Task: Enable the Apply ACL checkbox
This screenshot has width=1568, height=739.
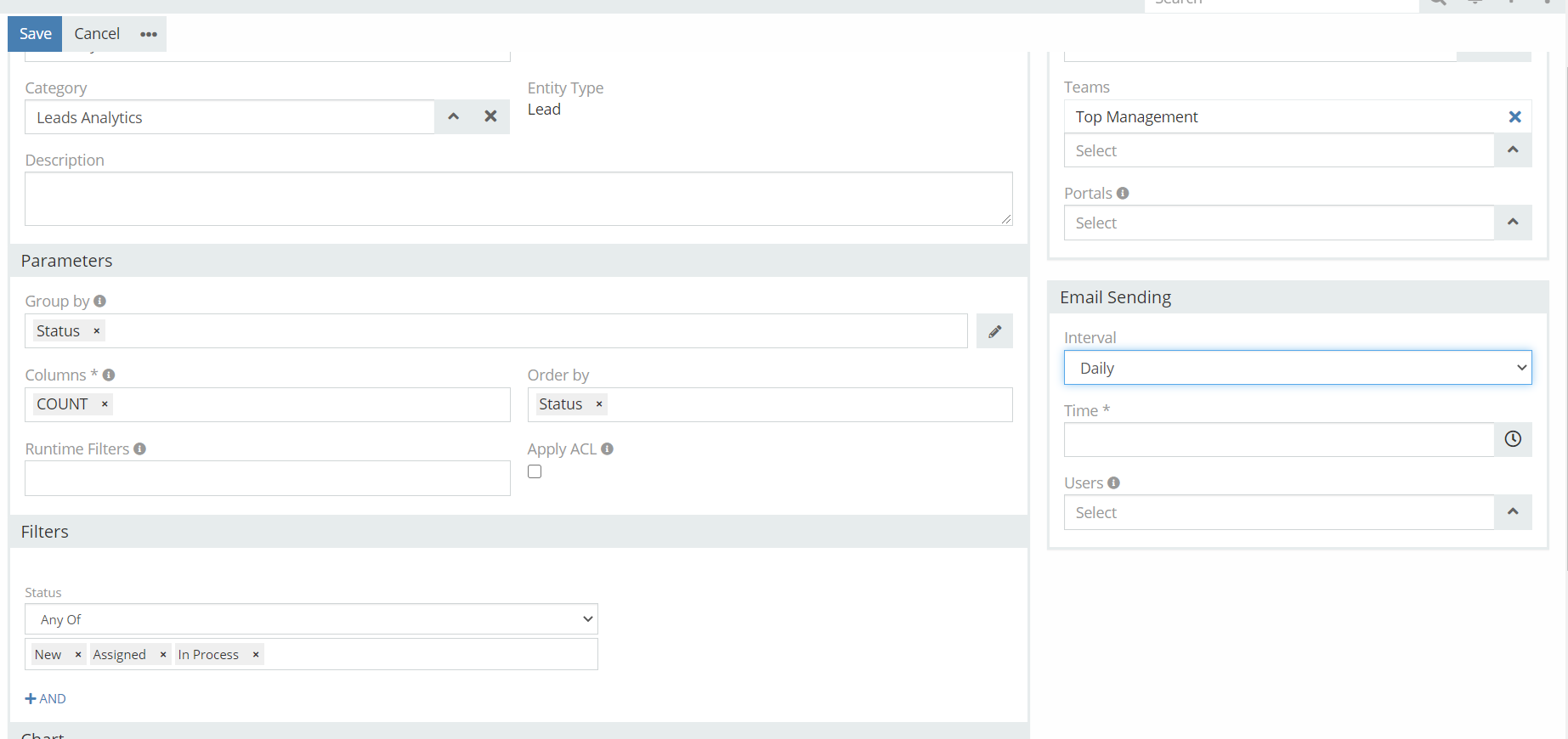Action: coord(535,471)
